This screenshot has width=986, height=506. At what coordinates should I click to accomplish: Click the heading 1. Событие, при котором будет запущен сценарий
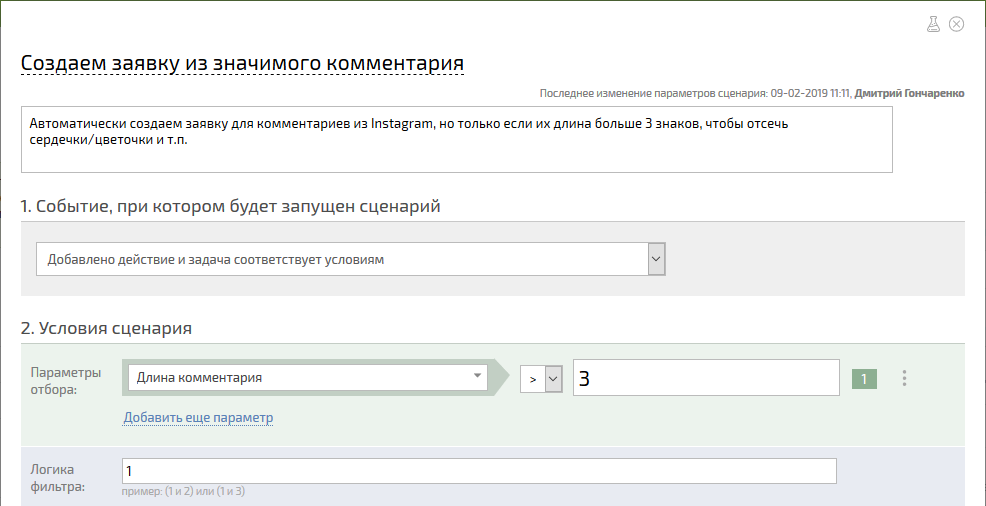click(x=230, y=207)
